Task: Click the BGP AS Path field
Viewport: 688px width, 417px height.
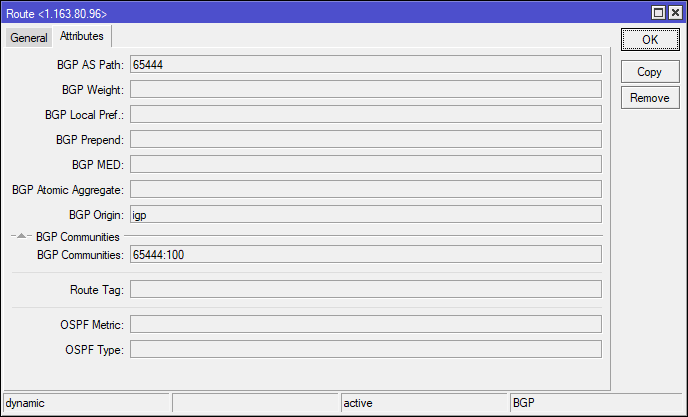Action: pos(366,65)
